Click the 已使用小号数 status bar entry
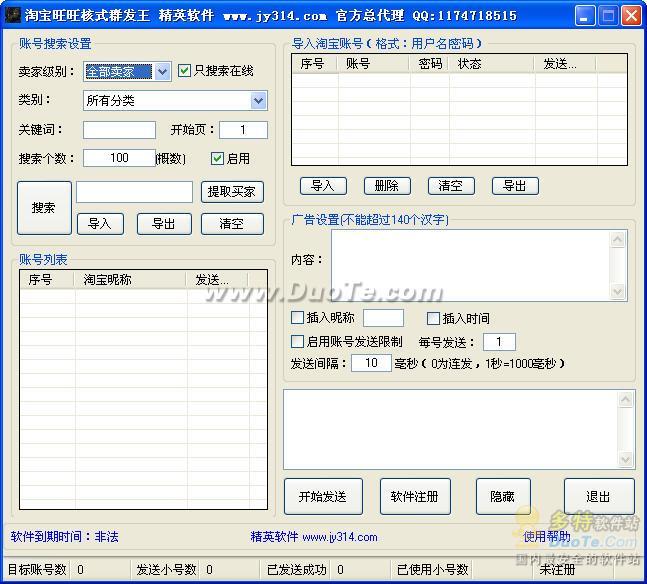 click(432, 570)
